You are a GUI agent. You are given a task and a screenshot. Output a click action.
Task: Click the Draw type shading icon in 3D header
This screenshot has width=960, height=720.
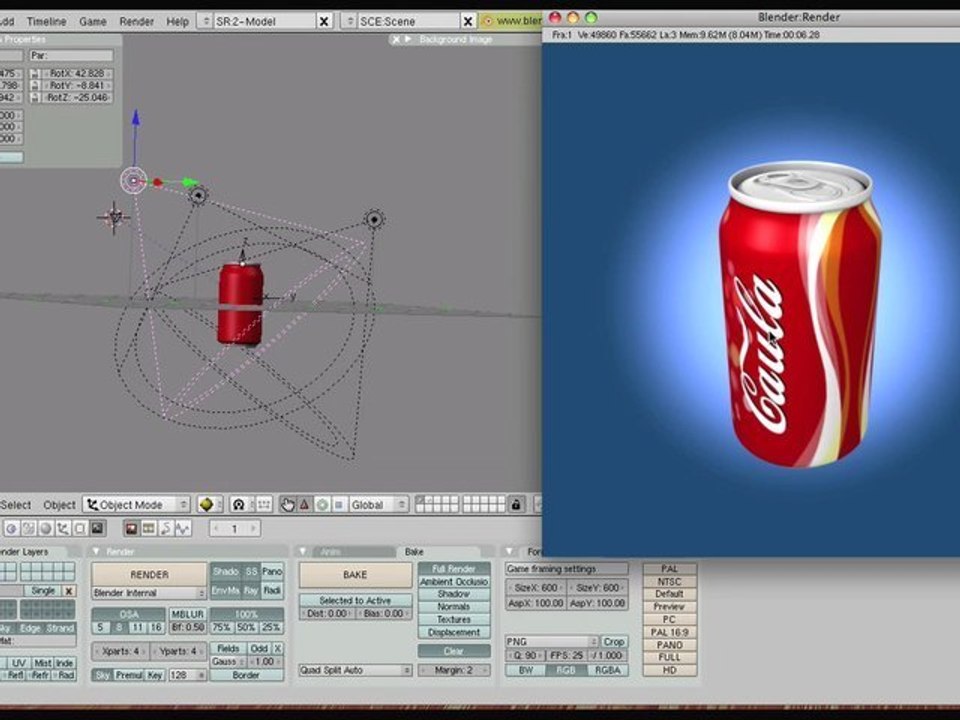209,504
